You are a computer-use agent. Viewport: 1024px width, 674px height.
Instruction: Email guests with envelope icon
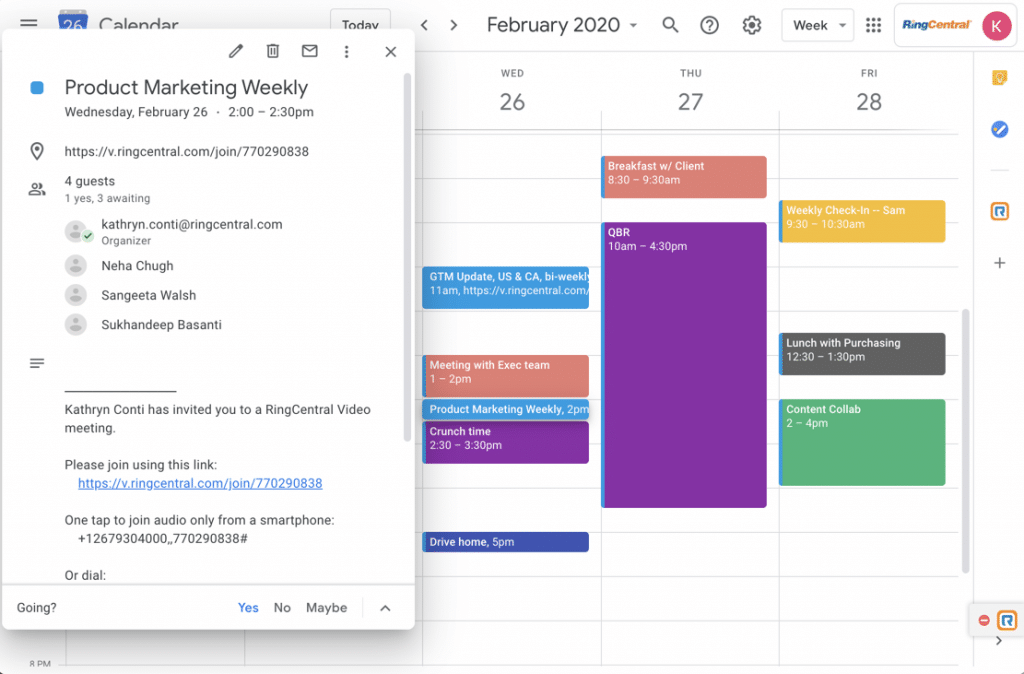point(310,52)
